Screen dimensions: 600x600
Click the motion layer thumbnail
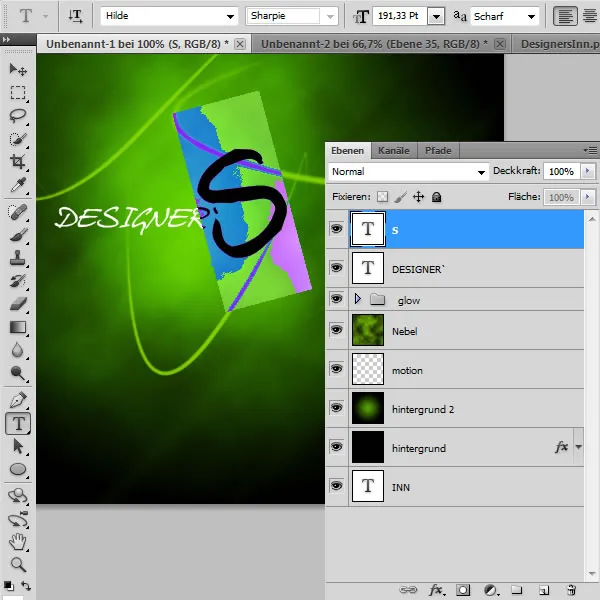pyautogui.click(x=368, y=370)
